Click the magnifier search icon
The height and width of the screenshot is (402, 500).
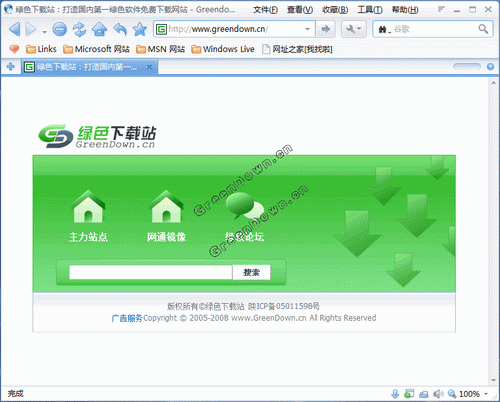point(483,29)
